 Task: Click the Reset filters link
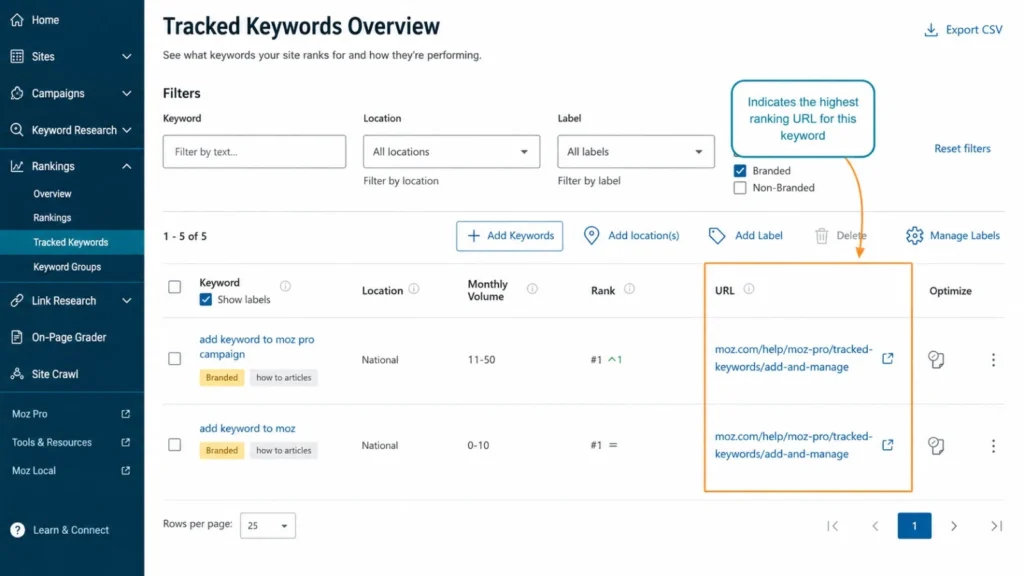pyautogui.click(x=962, y=148)
